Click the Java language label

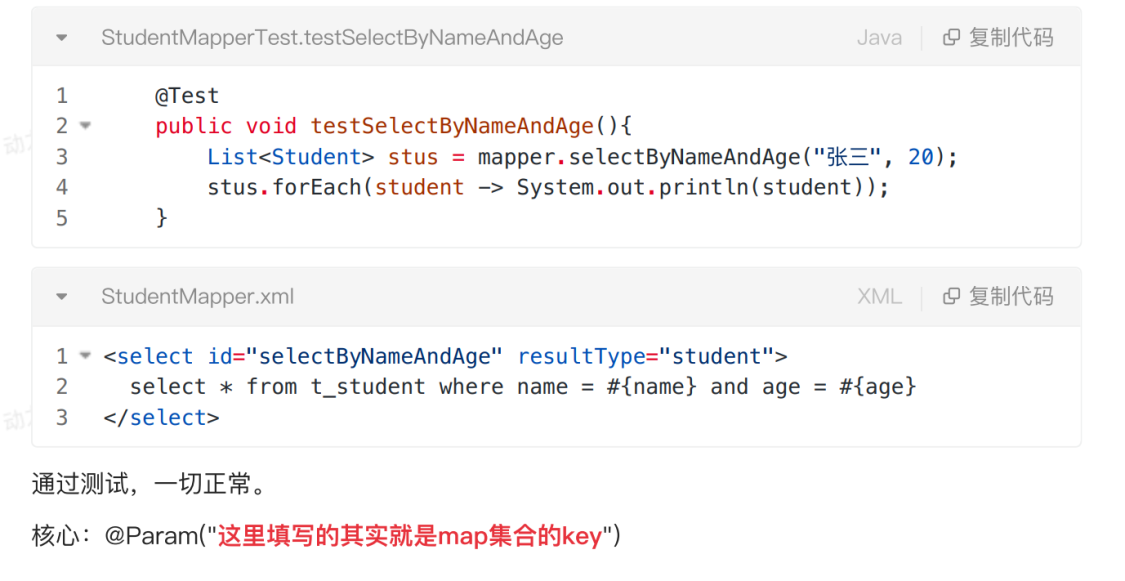[879, 38]
